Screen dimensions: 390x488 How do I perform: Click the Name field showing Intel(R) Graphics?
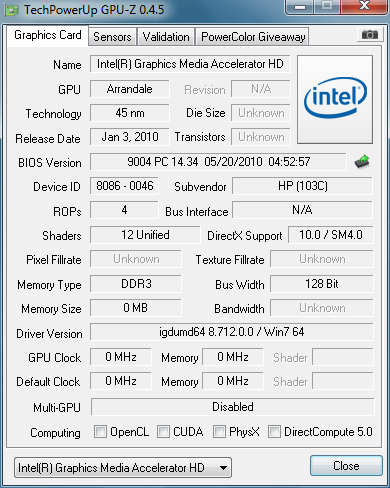[x=190, y=64]
